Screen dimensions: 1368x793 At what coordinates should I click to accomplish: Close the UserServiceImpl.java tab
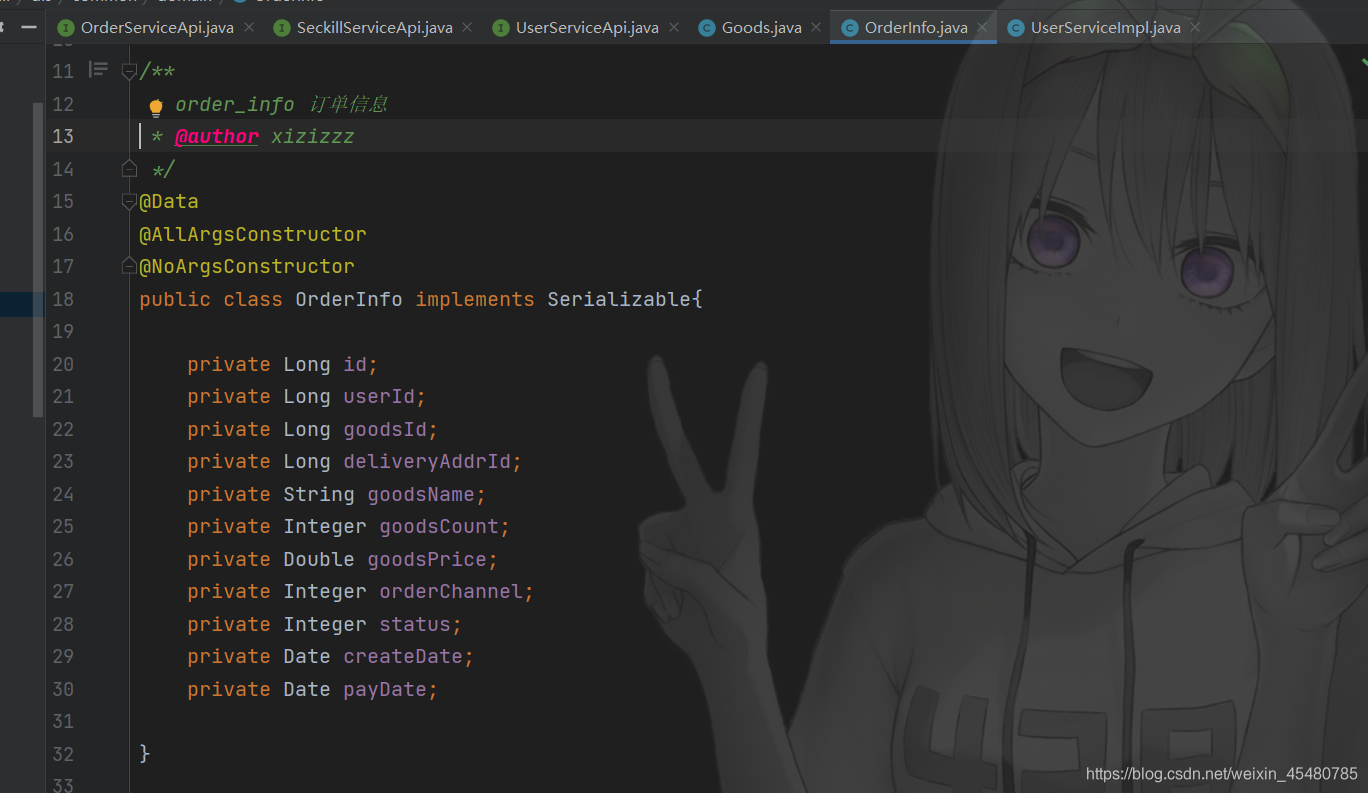coord(1196,28)
